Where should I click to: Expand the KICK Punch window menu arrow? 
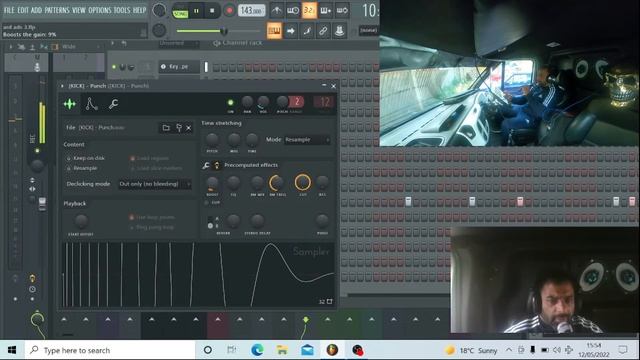pyautogui.click(x=62, y=86)
